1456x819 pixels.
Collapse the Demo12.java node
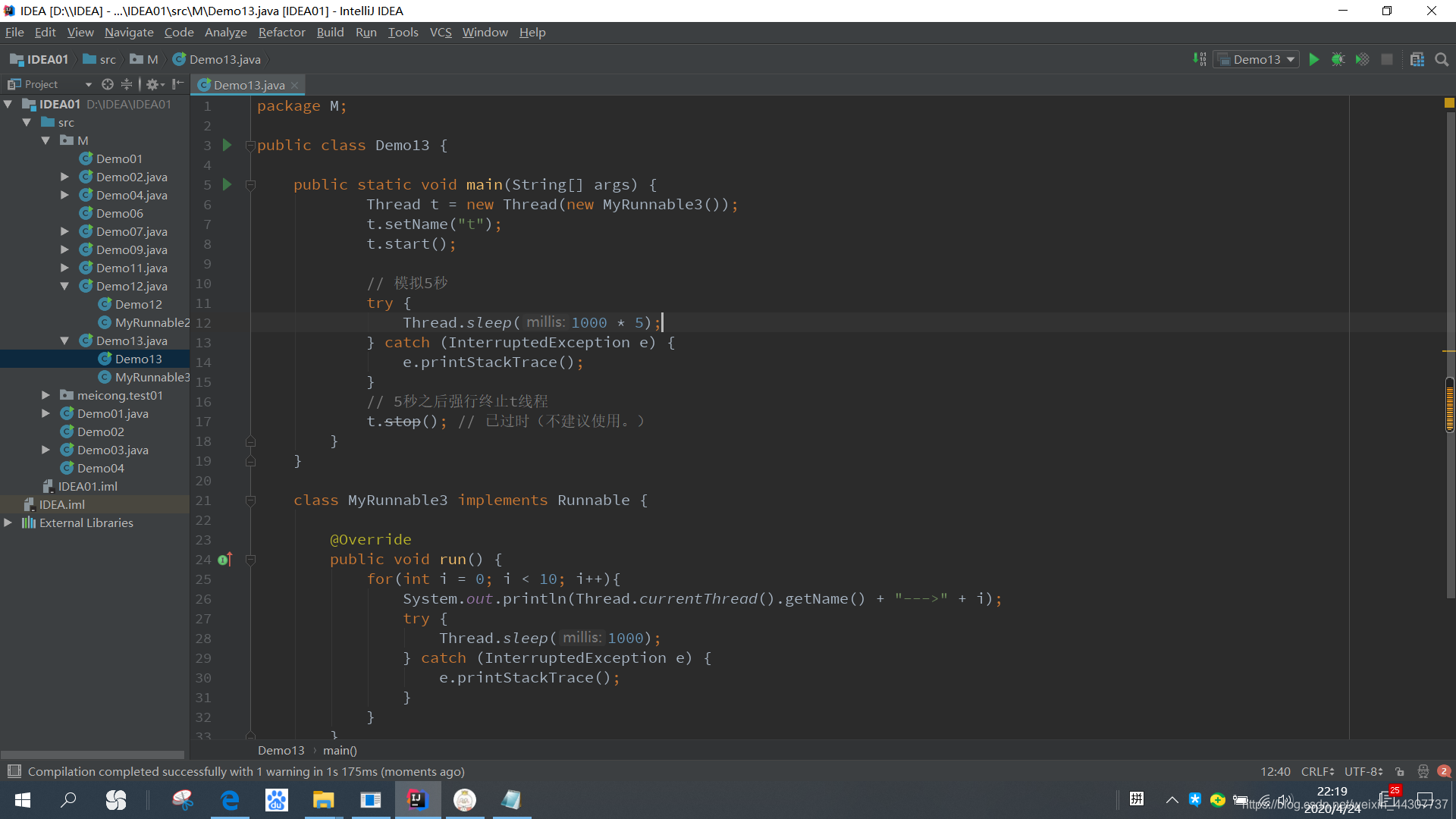tap(64, 286)
